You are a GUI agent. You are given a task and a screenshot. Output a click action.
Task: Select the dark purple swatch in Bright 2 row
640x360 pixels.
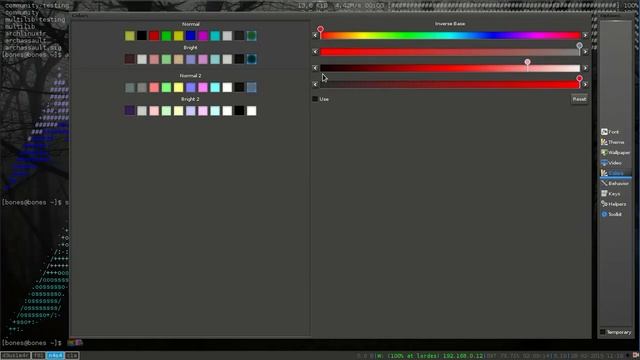tap(130, 111)
